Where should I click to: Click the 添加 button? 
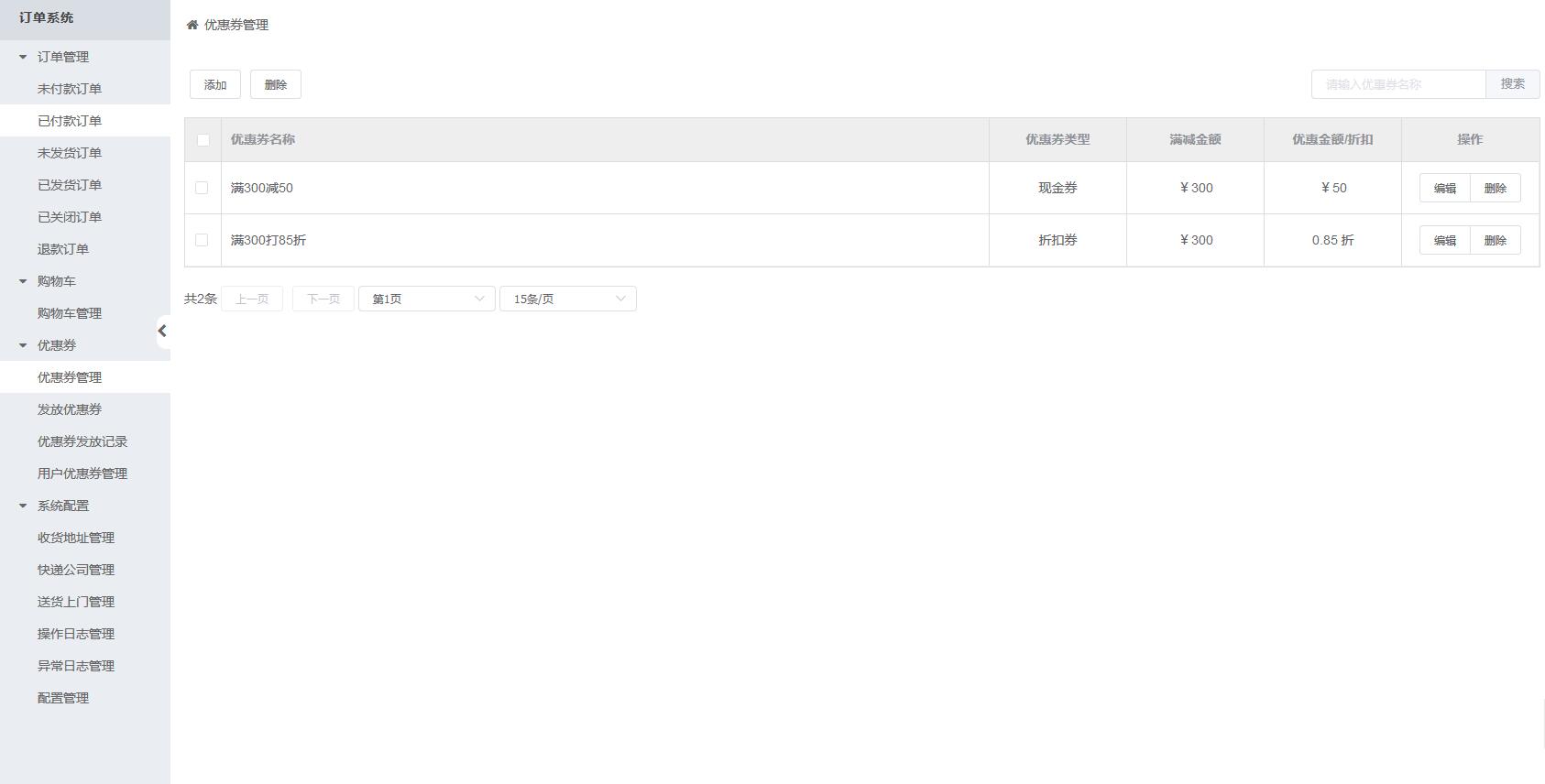click(x=215, y=84)
